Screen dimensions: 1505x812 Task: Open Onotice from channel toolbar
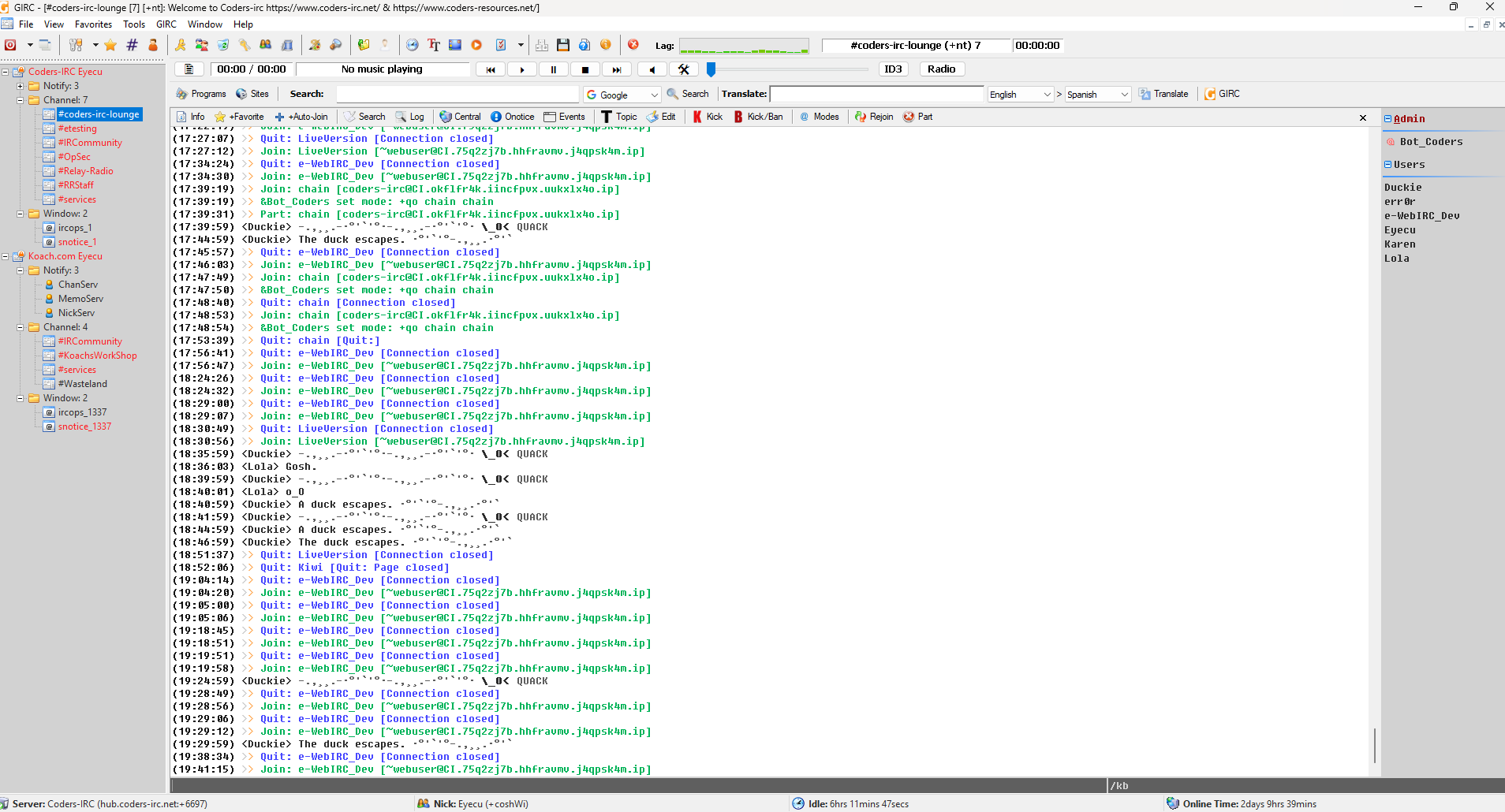[x=512, y=117]
